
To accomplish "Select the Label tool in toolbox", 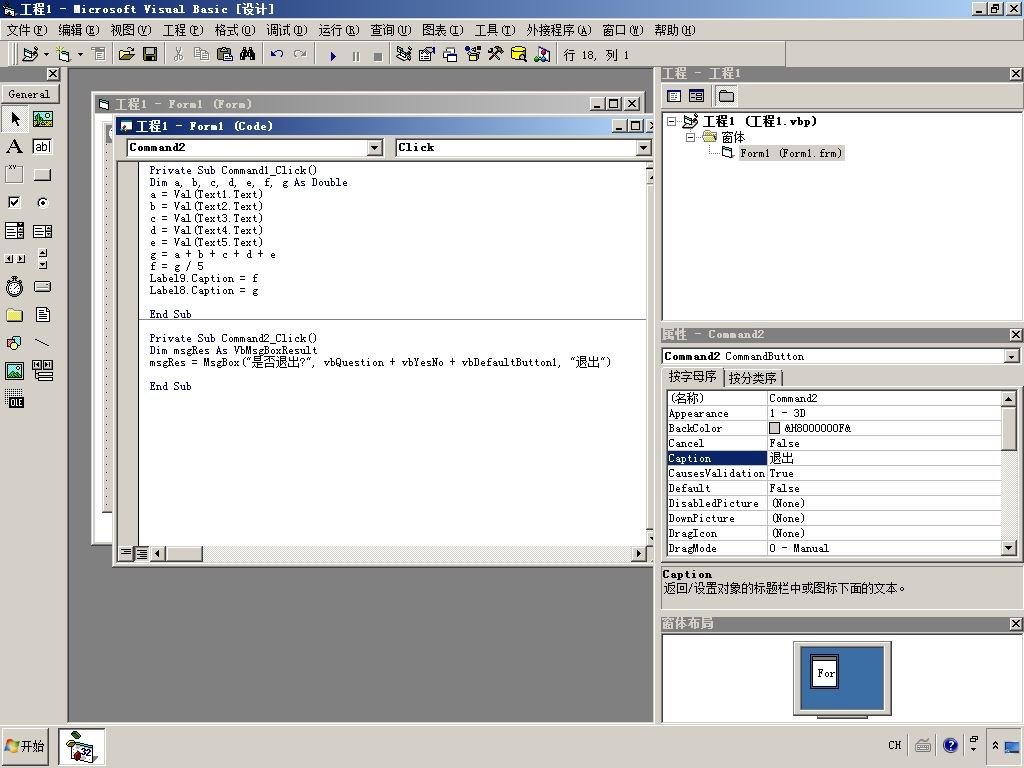I will [x=14, y=146].
